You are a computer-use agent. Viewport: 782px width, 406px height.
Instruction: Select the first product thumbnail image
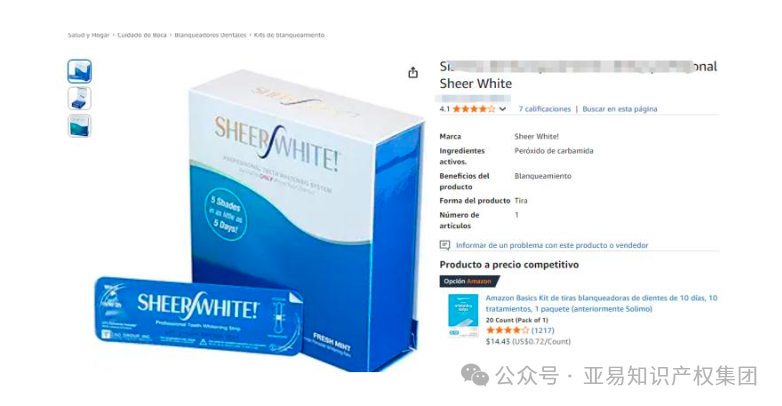[79, 71]
